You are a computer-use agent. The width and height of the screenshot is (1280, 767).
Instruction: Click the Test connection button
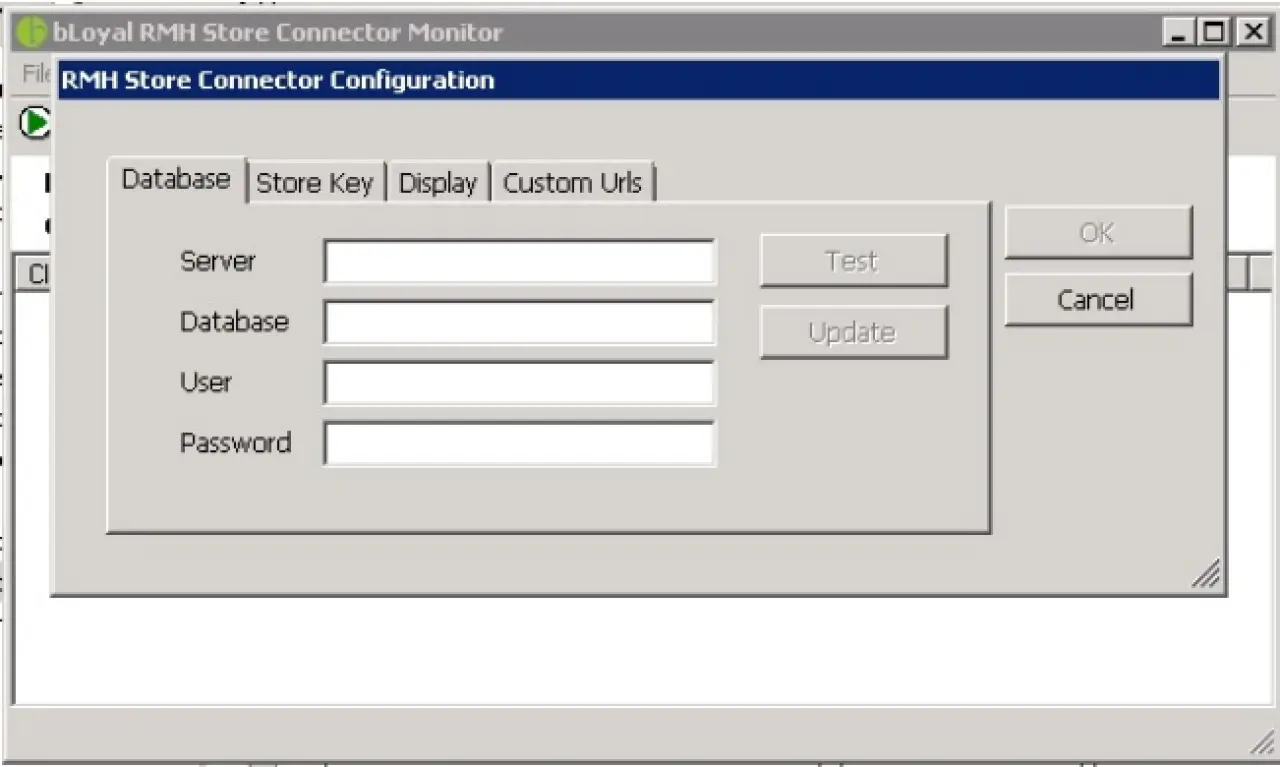click(x=853, y=261)
